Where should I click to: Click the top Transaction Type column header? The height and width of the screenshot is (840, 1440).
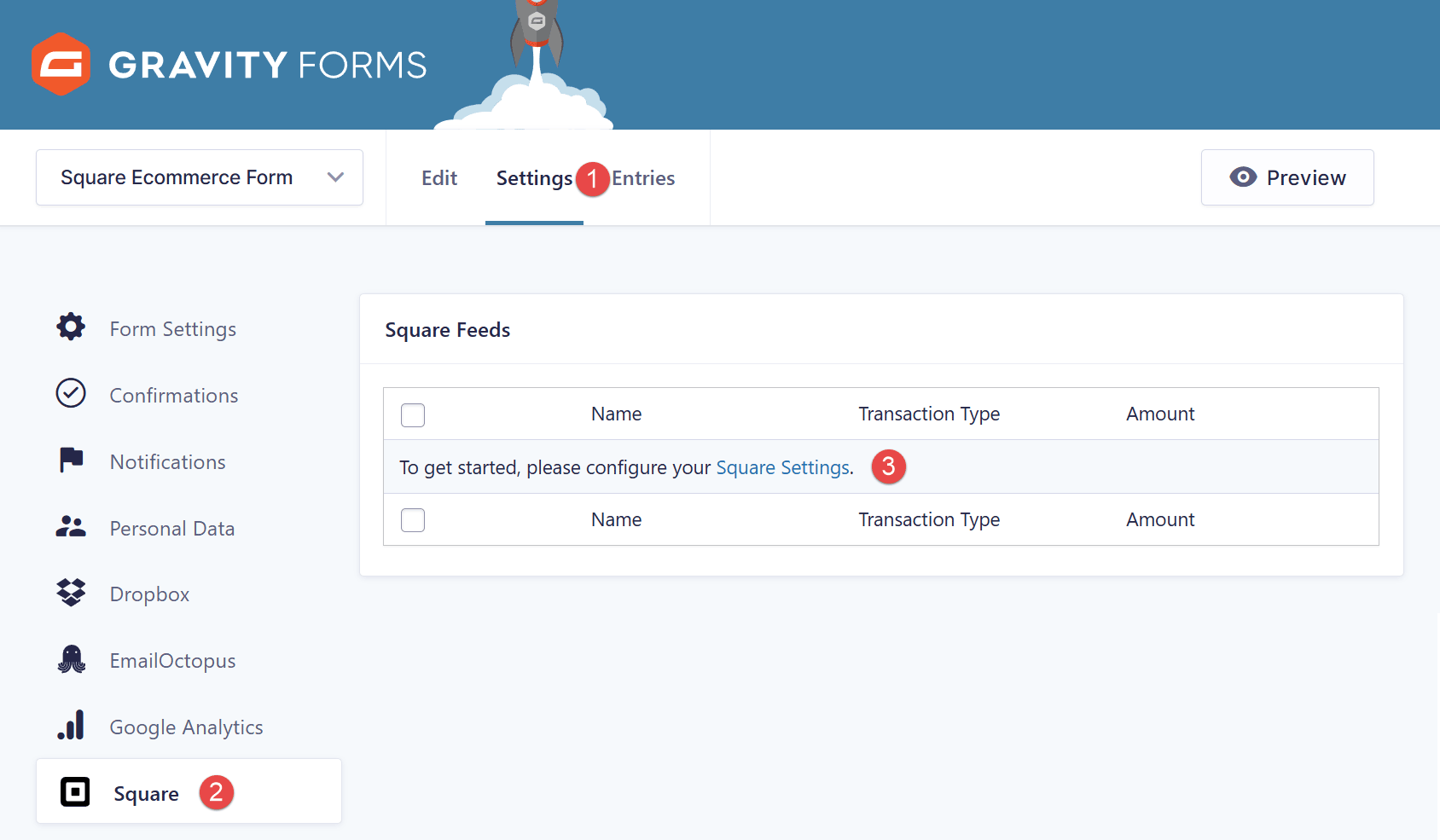coord(929,414)
